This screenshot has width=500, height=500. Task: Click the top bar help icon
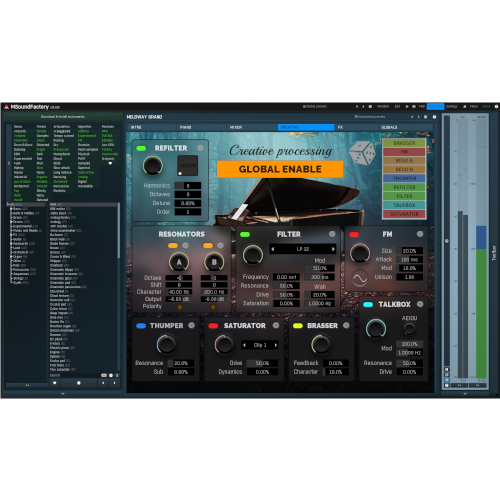(x=496, y=107)
